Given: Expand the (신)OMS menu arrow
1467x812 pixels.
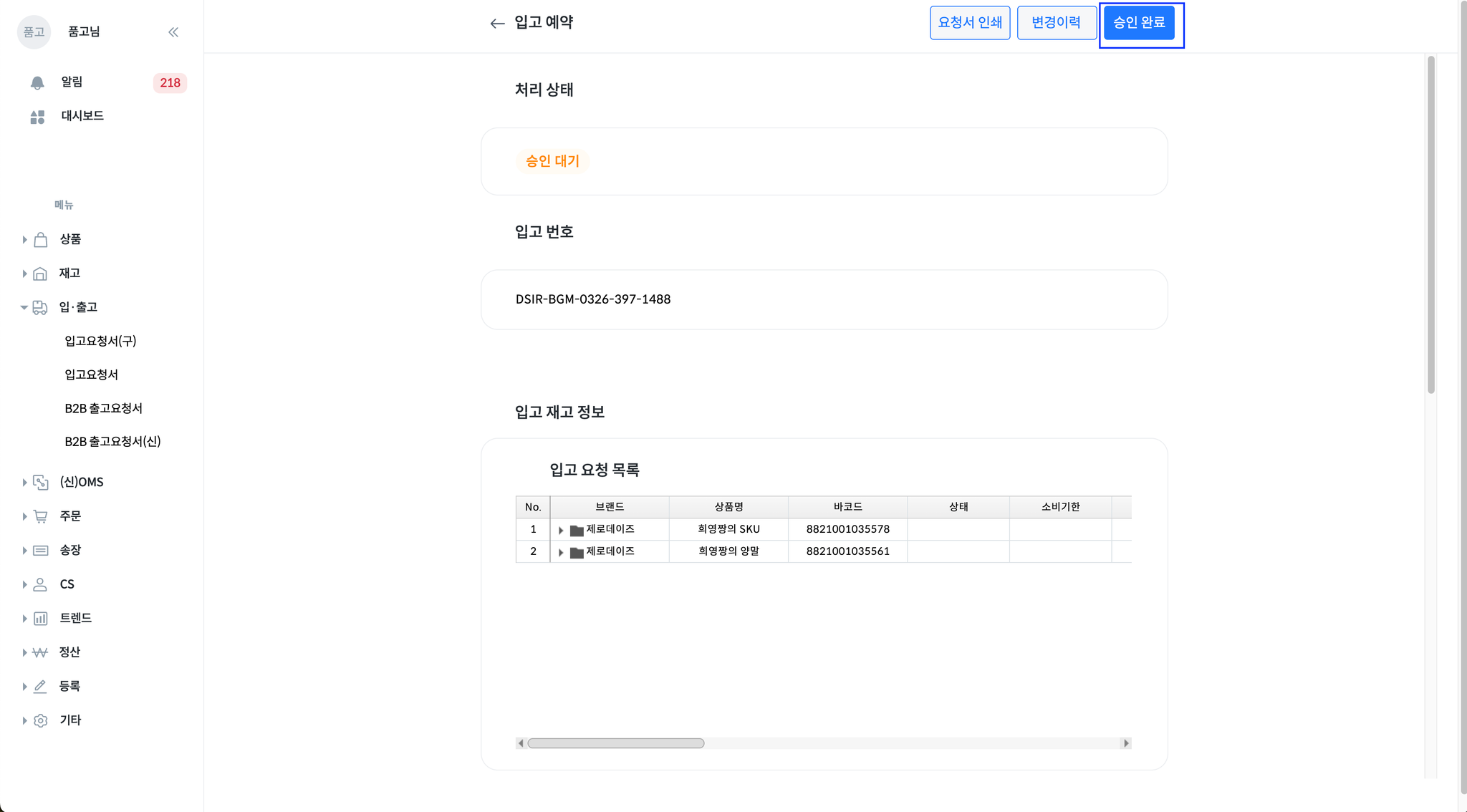Looking at the screenshot, I should click(24, 483).
